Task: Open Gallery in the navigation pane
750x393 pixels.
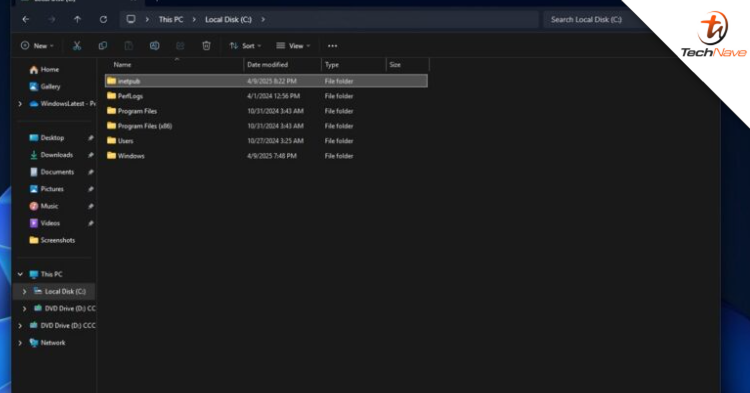Action: (x=45, y=87)
